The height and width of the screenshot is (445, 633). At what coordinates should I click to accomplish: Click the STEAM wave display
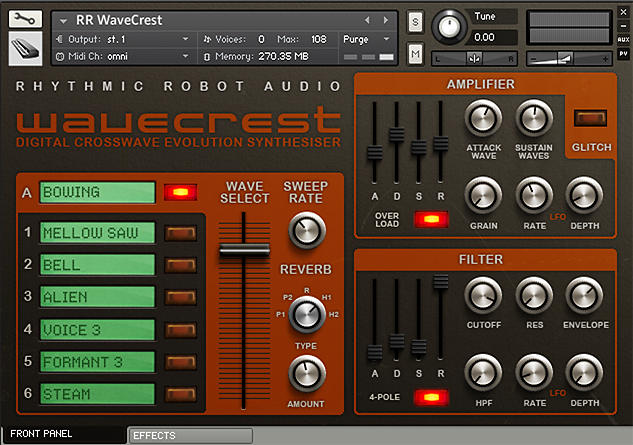point(97,394)
